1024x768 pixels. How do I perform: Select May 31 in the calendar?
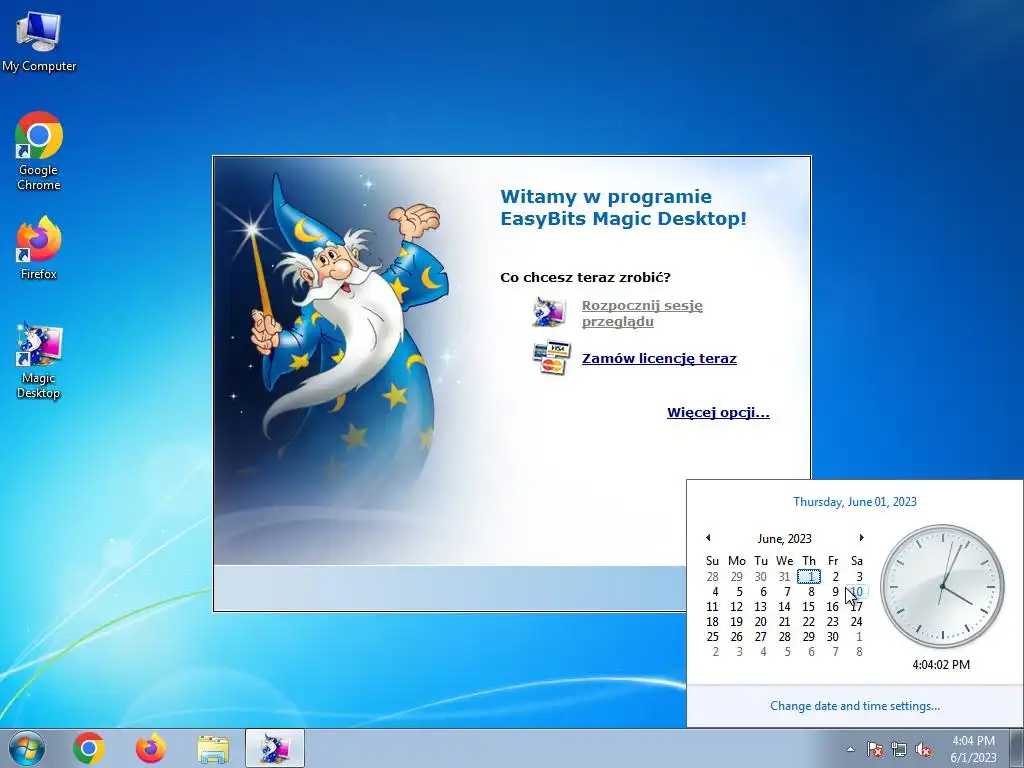pyautogui.click(x=784, y=577)
